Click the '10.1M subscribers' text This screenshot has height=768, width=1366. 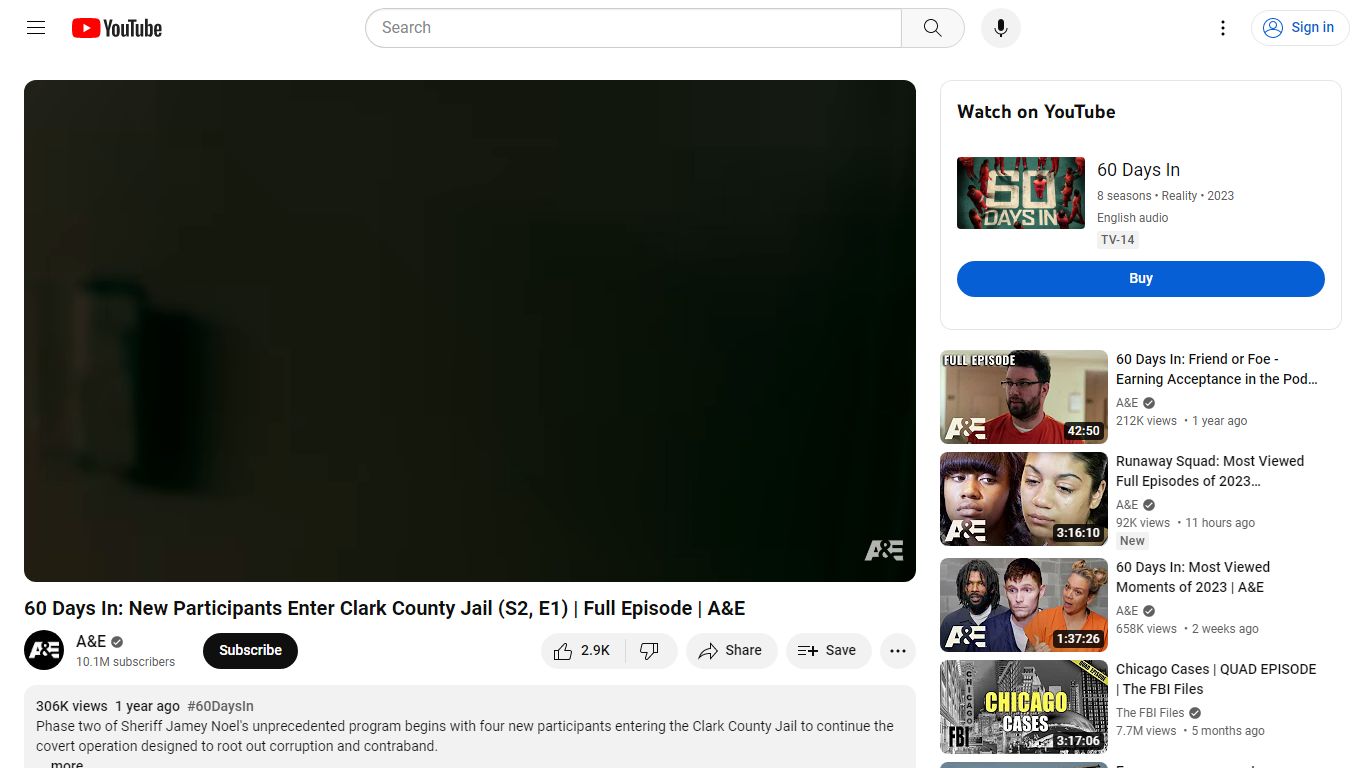click(x=126, y=662)
